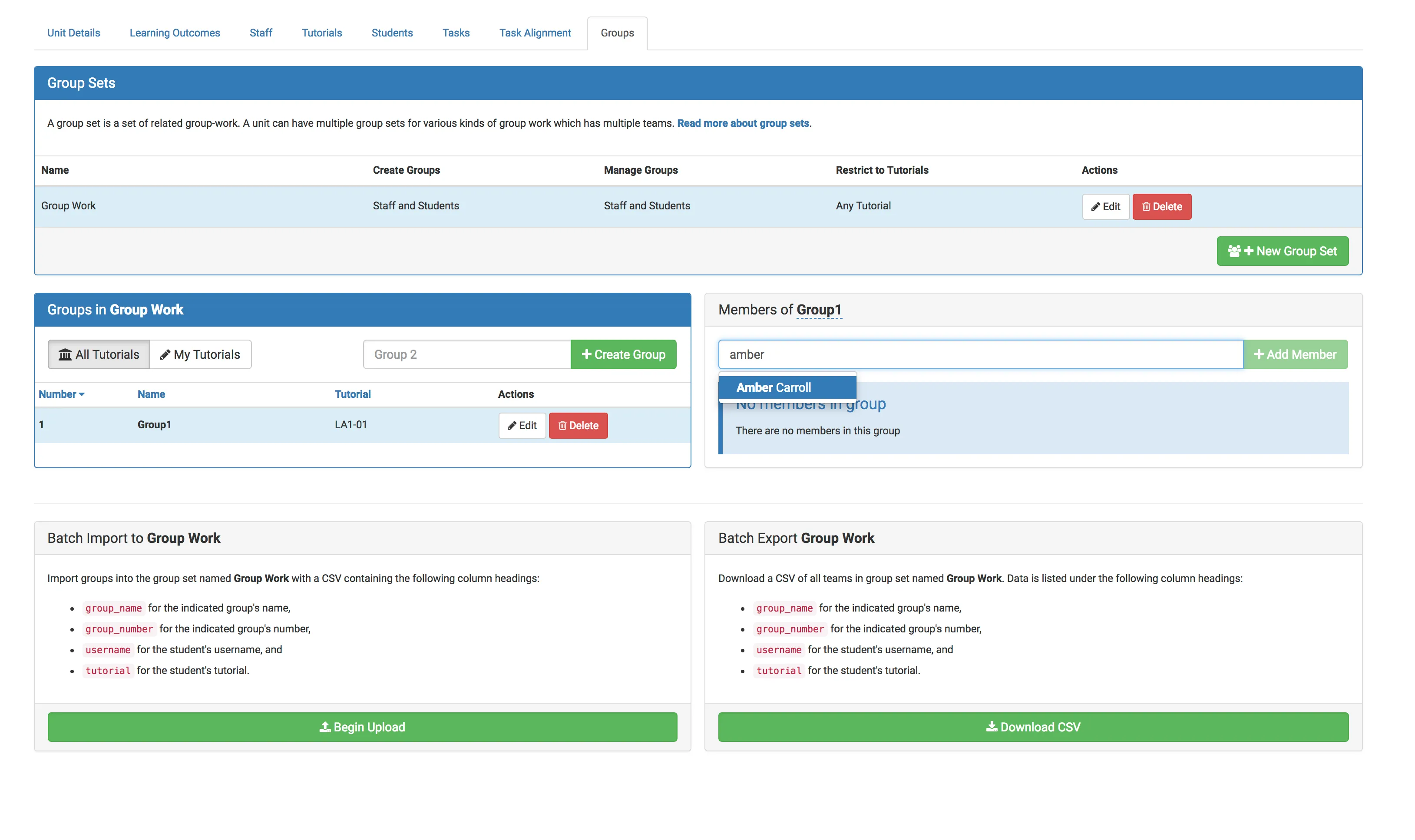The width and height of the screenshot is (1415, 840).
Task: Edit the Group1 row
Action: click(521, 425)
